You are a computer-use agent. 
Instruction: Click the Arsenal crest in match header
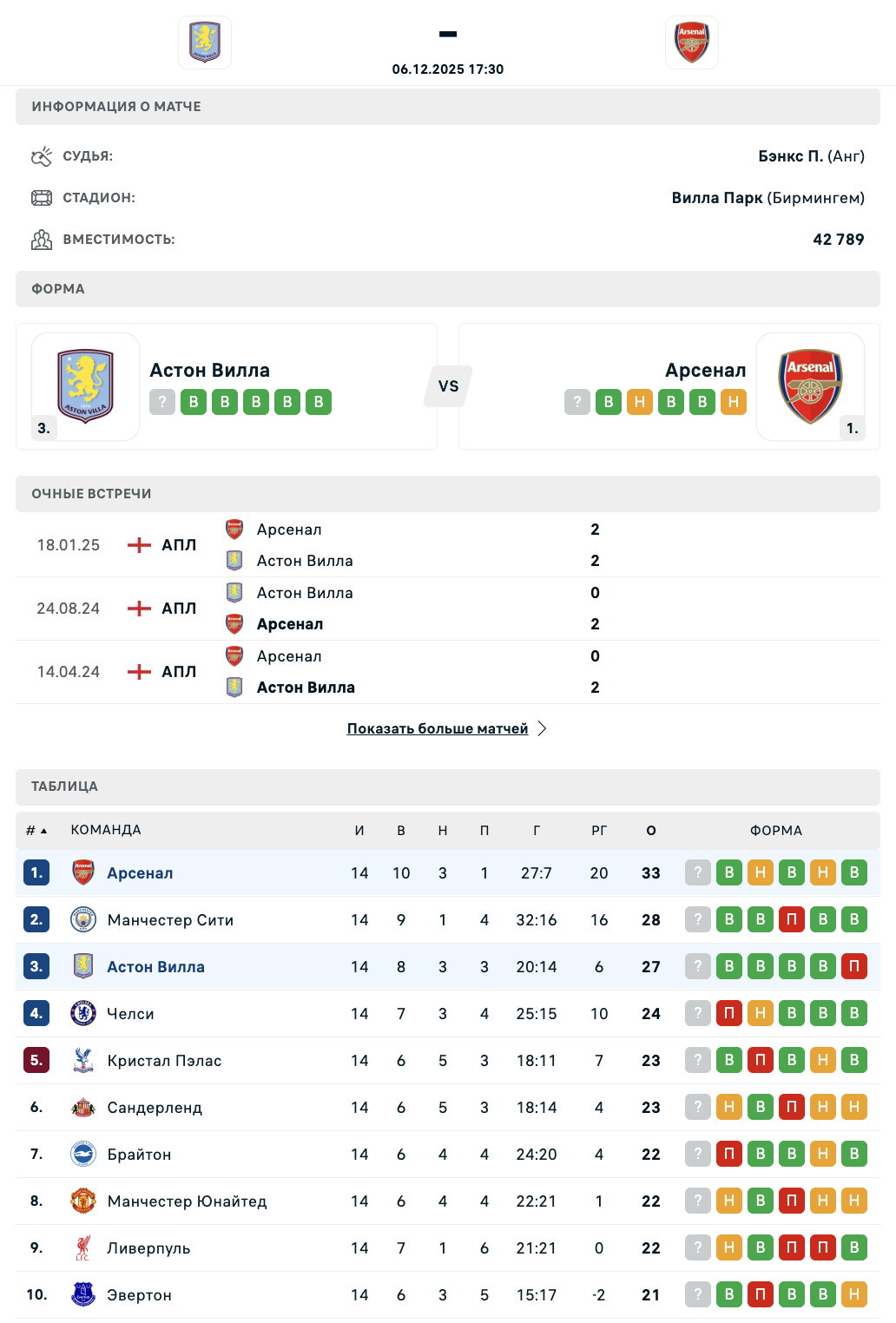pos(692,43)
